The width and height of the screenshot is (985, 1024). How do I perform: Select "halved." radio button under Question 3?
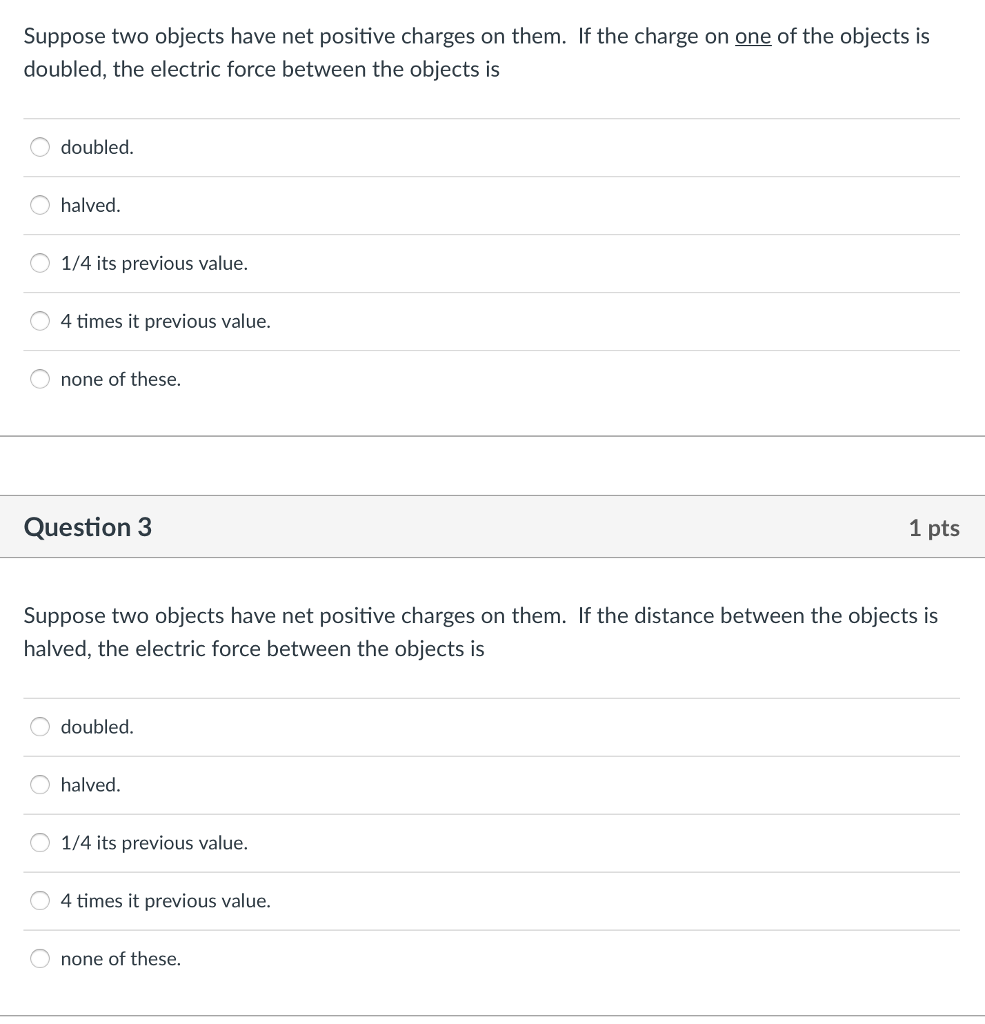(x=40, y=785)
